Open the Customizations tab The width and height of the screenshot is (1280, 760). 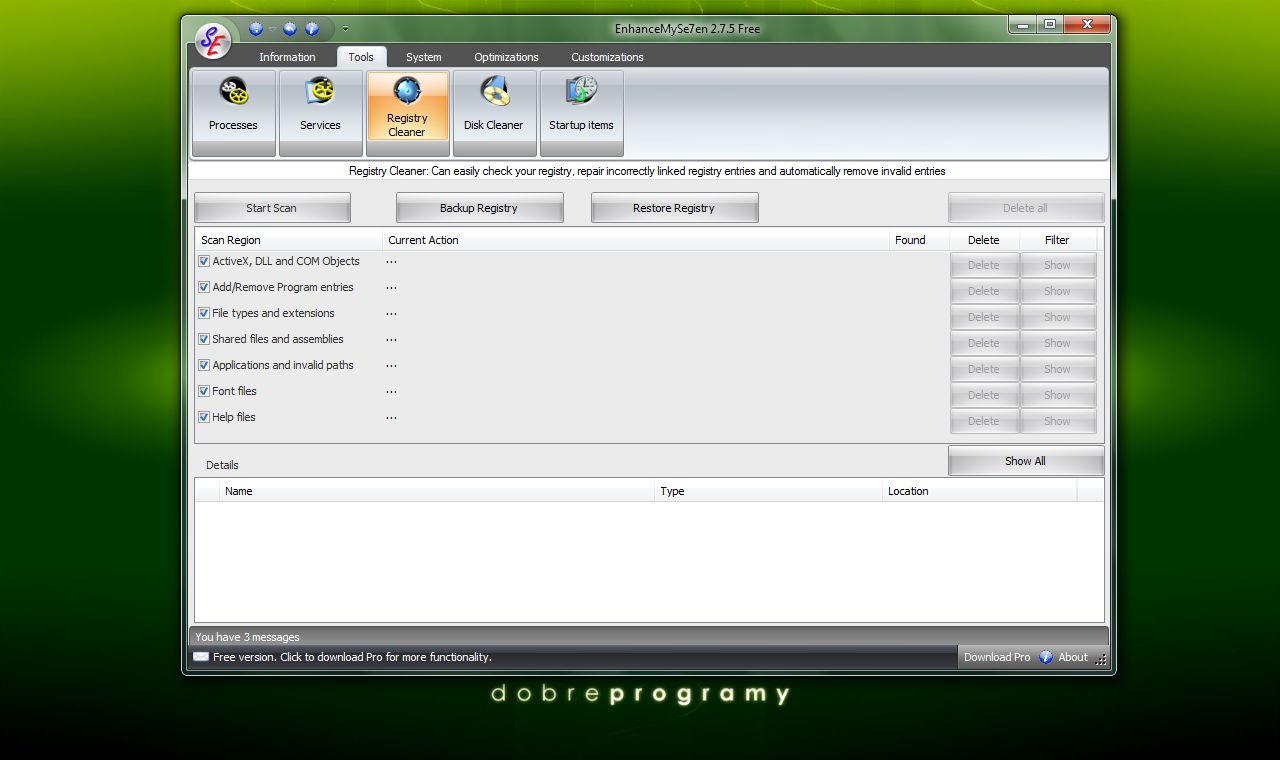[x=607, y=57]
